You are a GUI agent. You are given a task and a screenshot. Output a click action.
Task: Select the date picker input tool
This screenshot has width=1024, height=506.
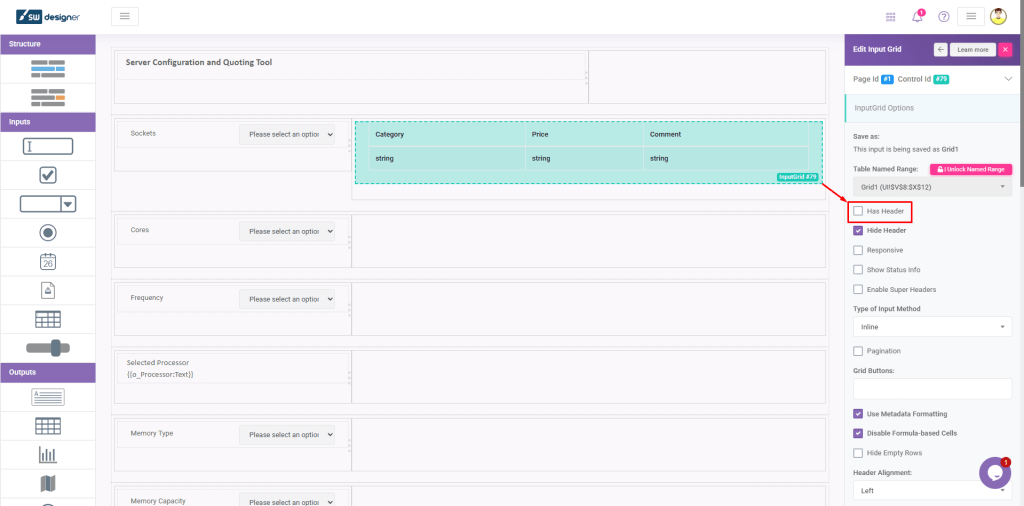coord(47,261)
